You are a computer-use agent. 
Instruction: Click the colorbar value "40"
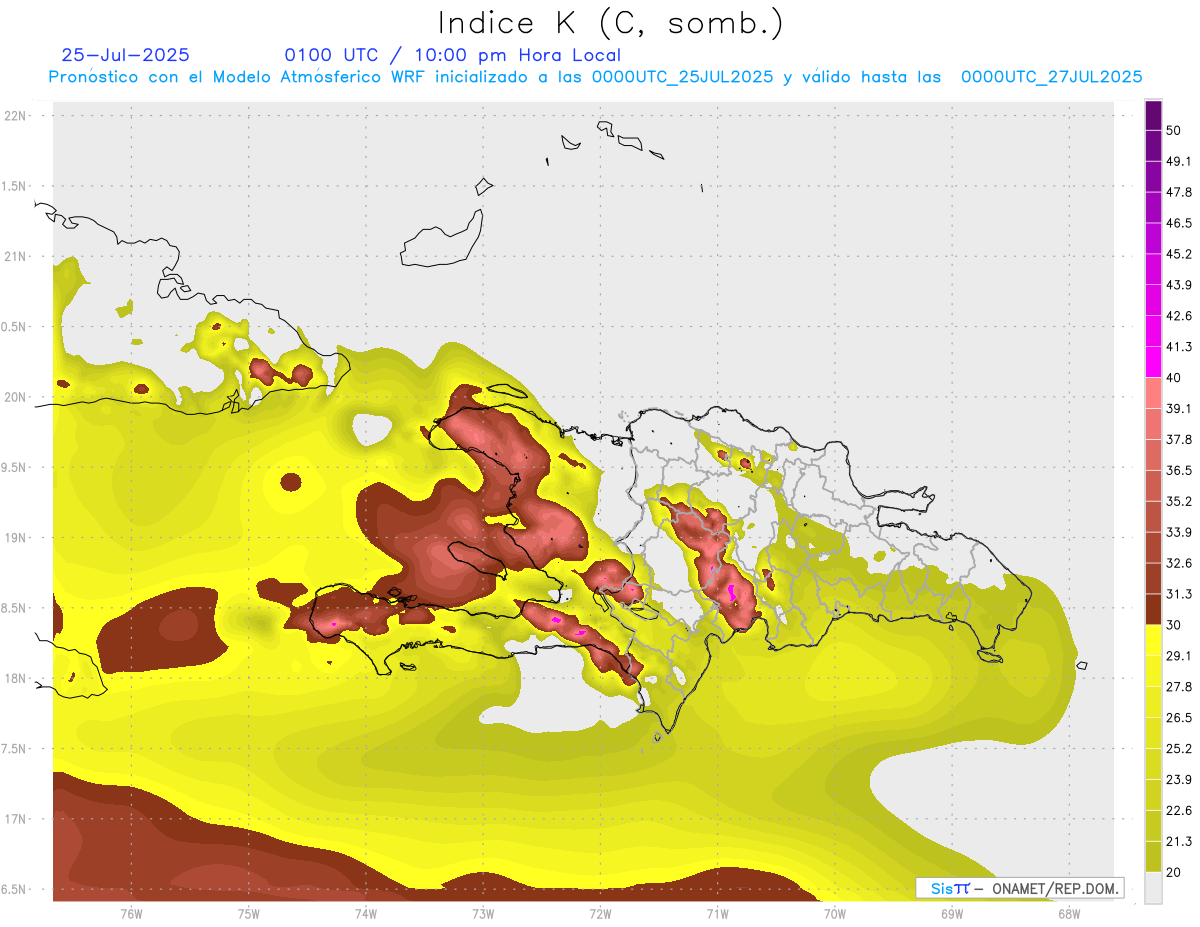click(1174, 377)
